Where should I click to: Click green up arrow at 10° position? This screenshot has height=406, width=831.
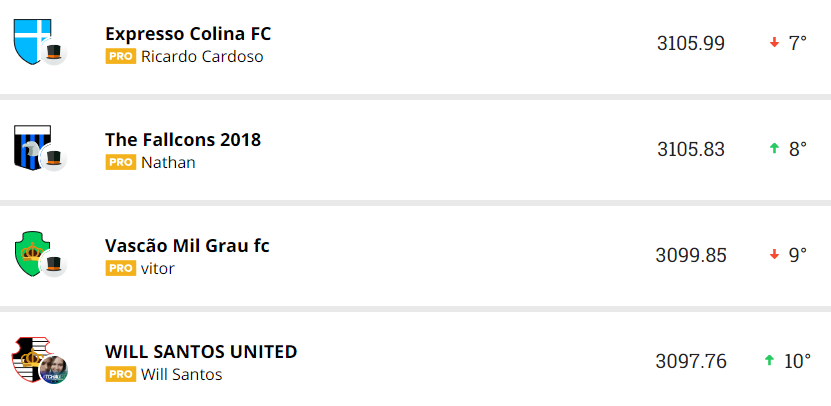769,361
